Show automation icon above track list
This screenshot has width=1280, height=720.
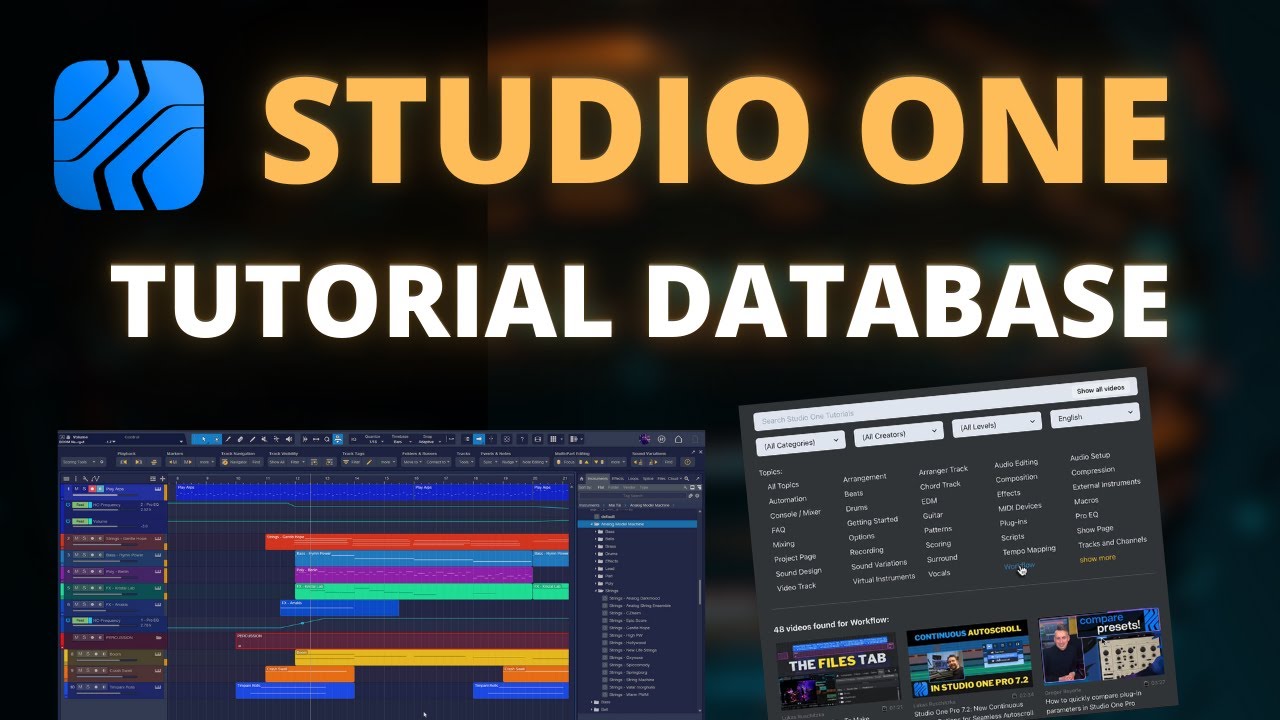(x=95, y=478)
